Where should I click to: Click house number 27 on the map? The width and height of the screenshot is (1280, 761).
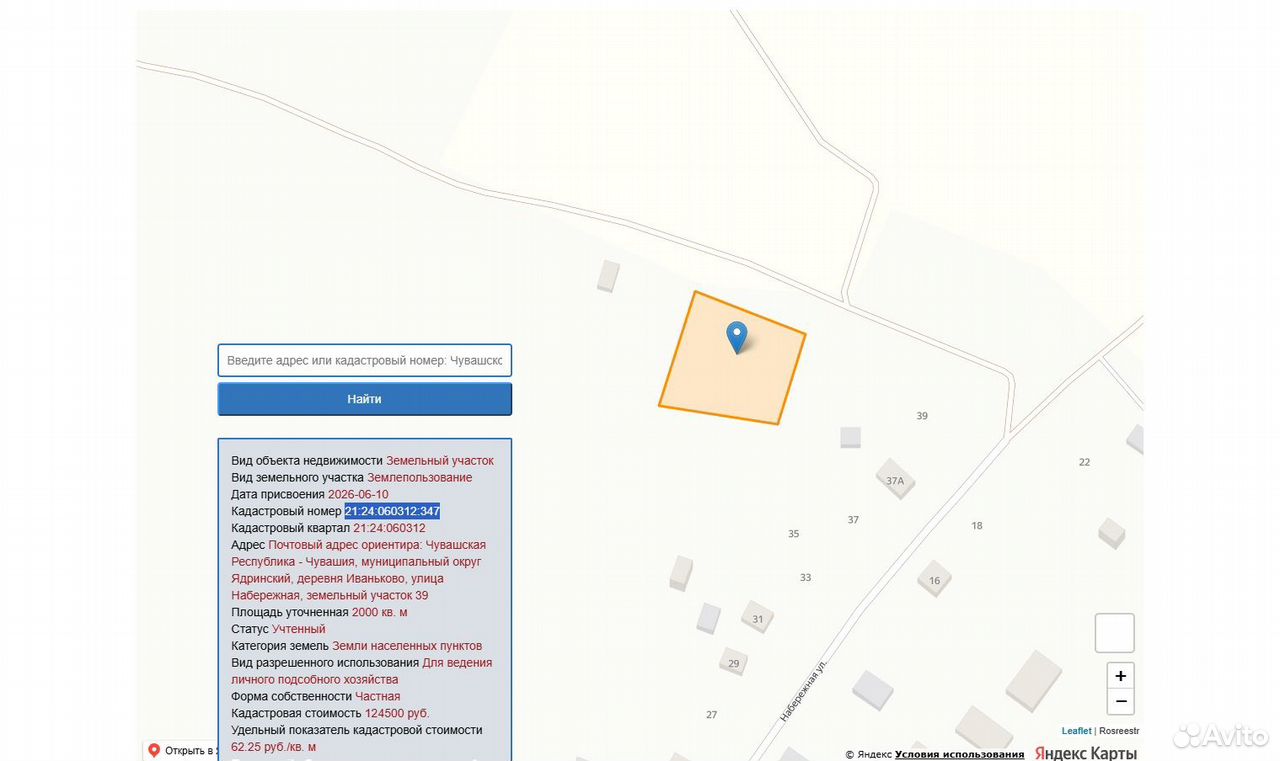[711, 715]
